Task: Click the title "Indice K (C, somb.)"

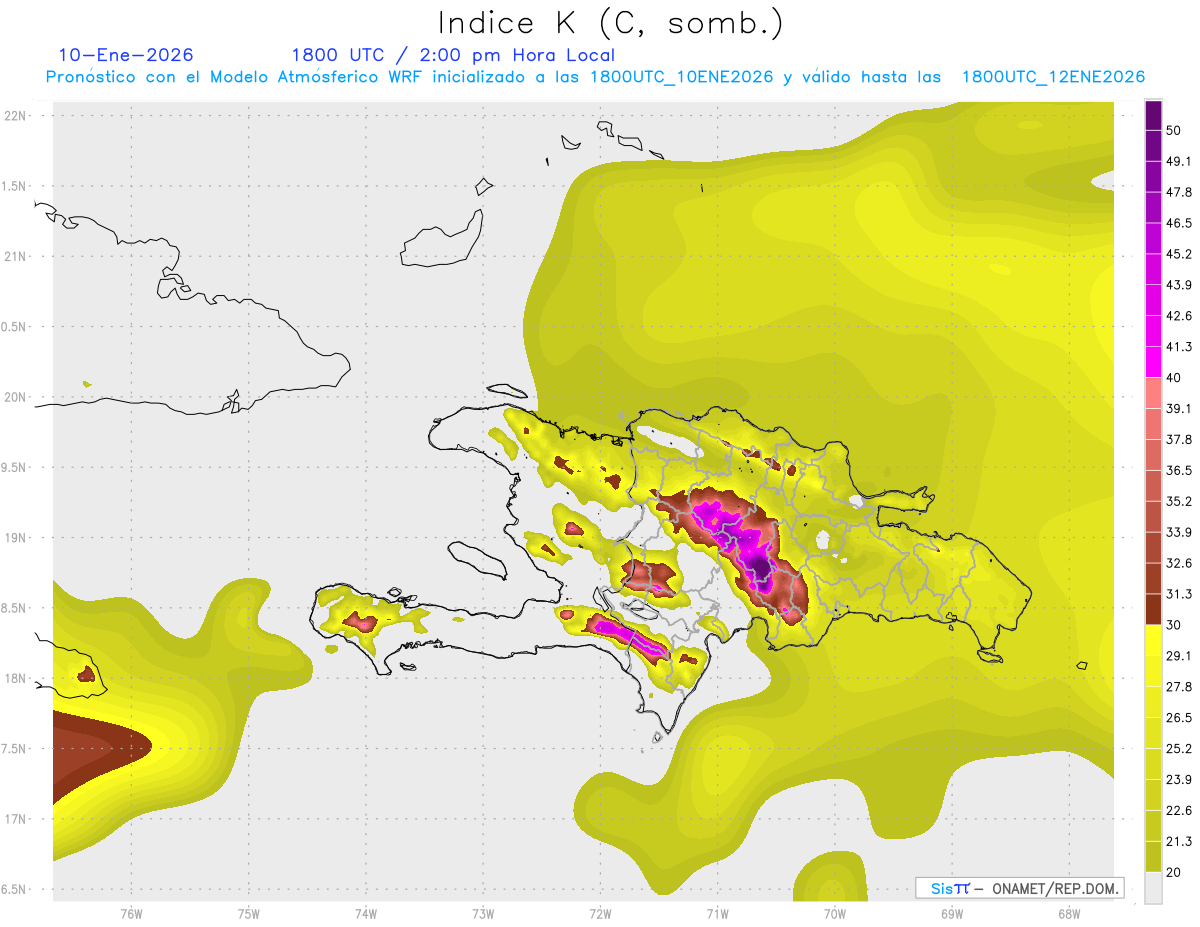Action: pyautogui.click(x=610, y=23)
